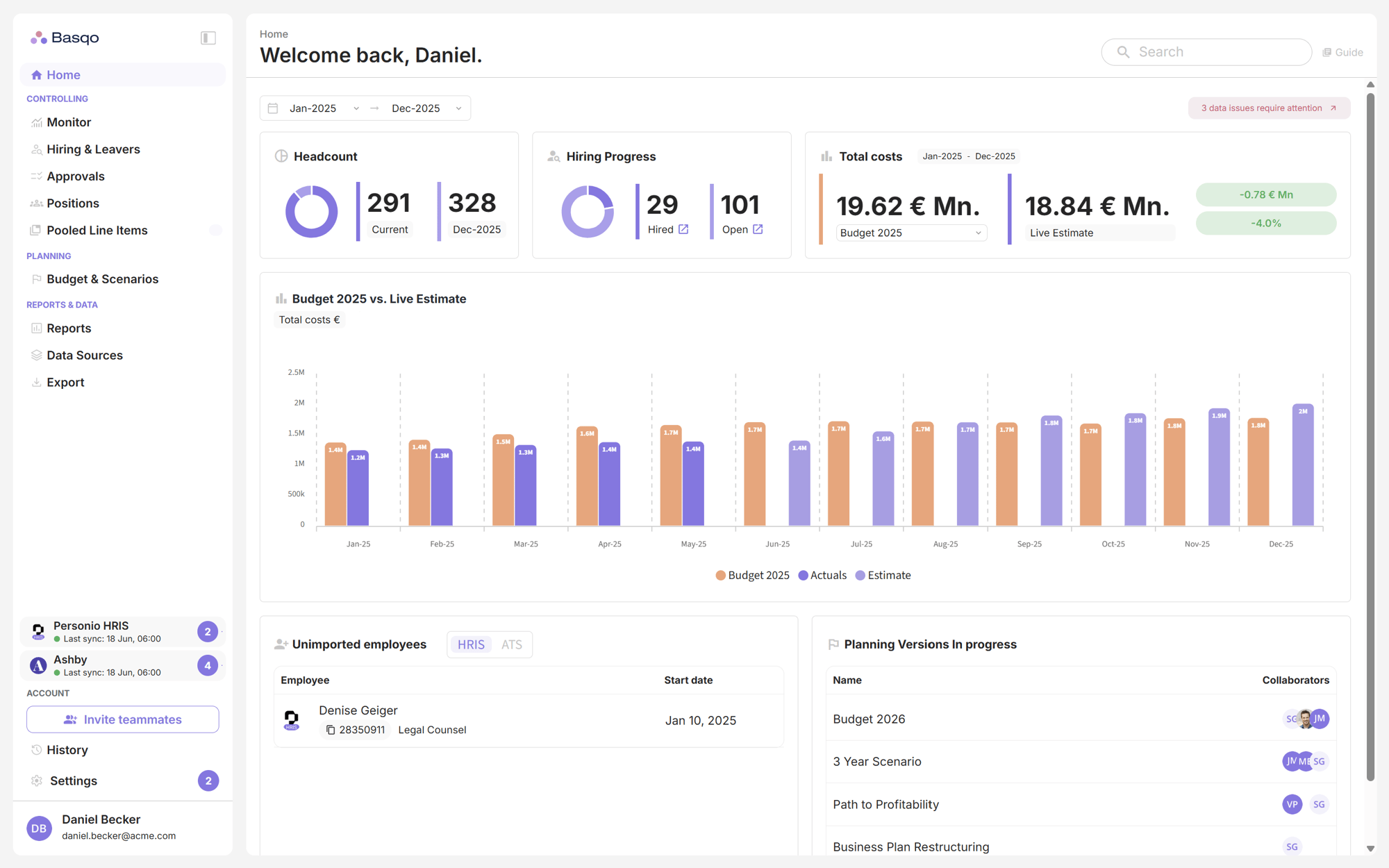Open Hiring & Leavers in sidebar

[x=93, y=149]
